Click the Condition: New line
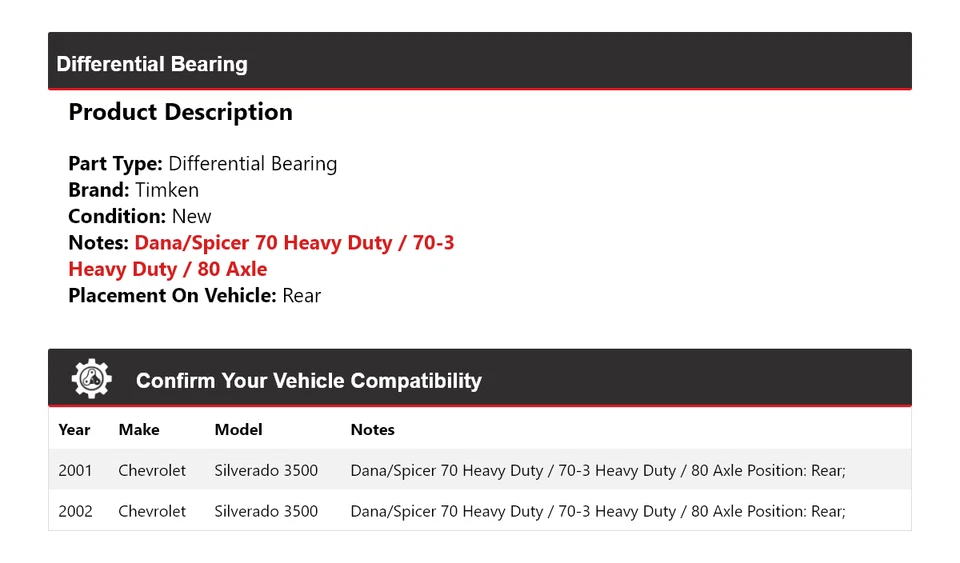The height and width of the screenshot is (563, 960). coord(140,216)
